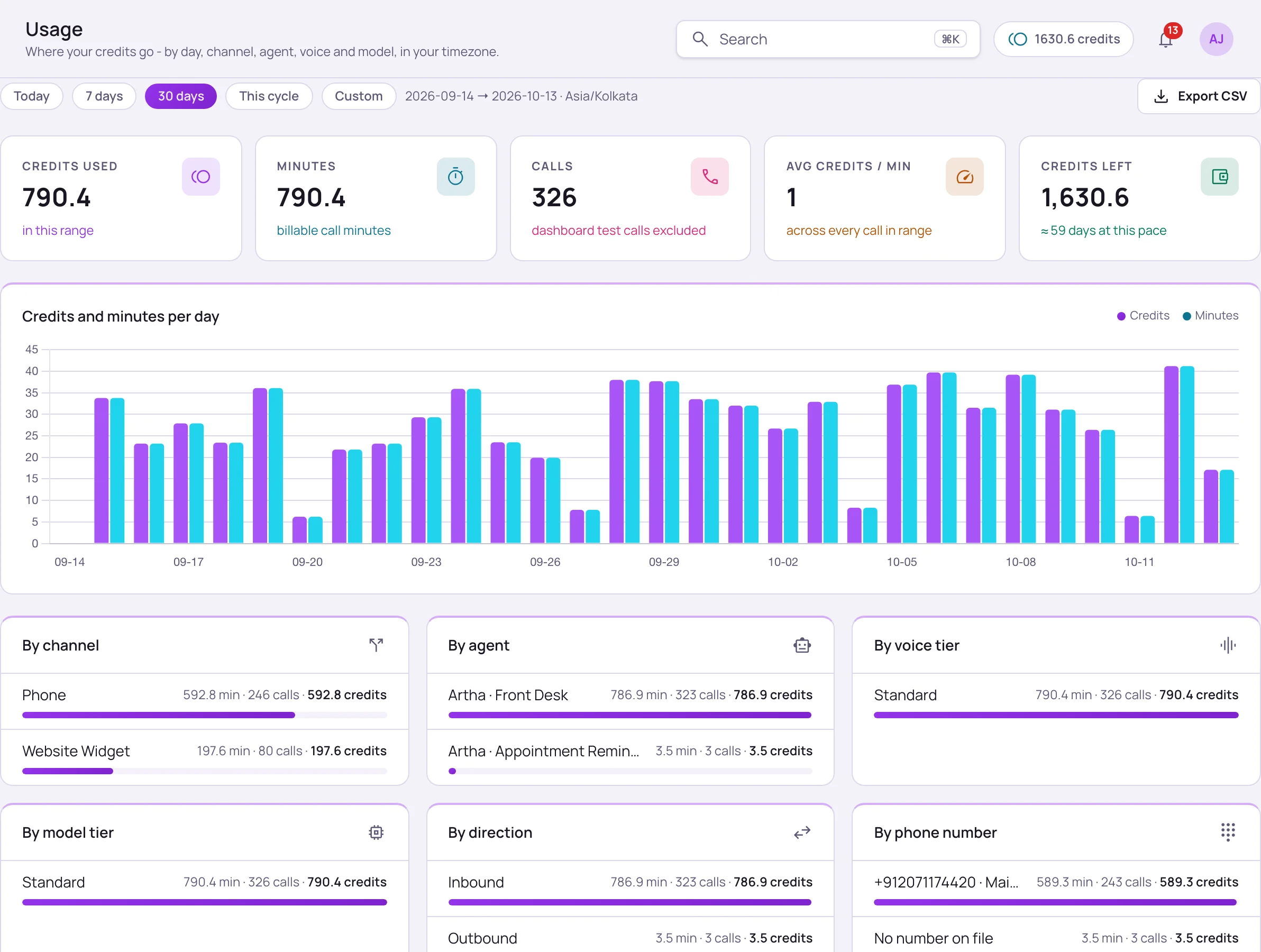1261x952 pixels.
Task: Click the Minutes stopwatch icon
Action: click(455, 177)
